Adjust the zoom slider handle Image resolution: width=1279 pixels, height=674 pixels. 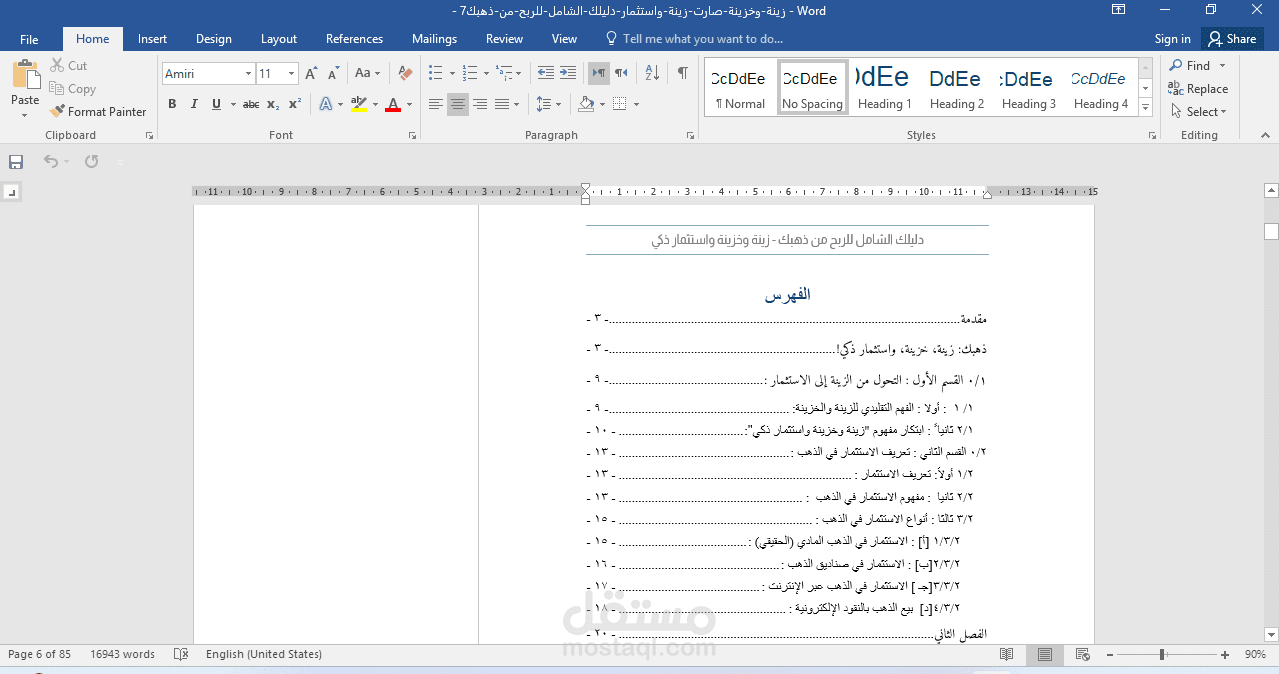point(1162,654)
